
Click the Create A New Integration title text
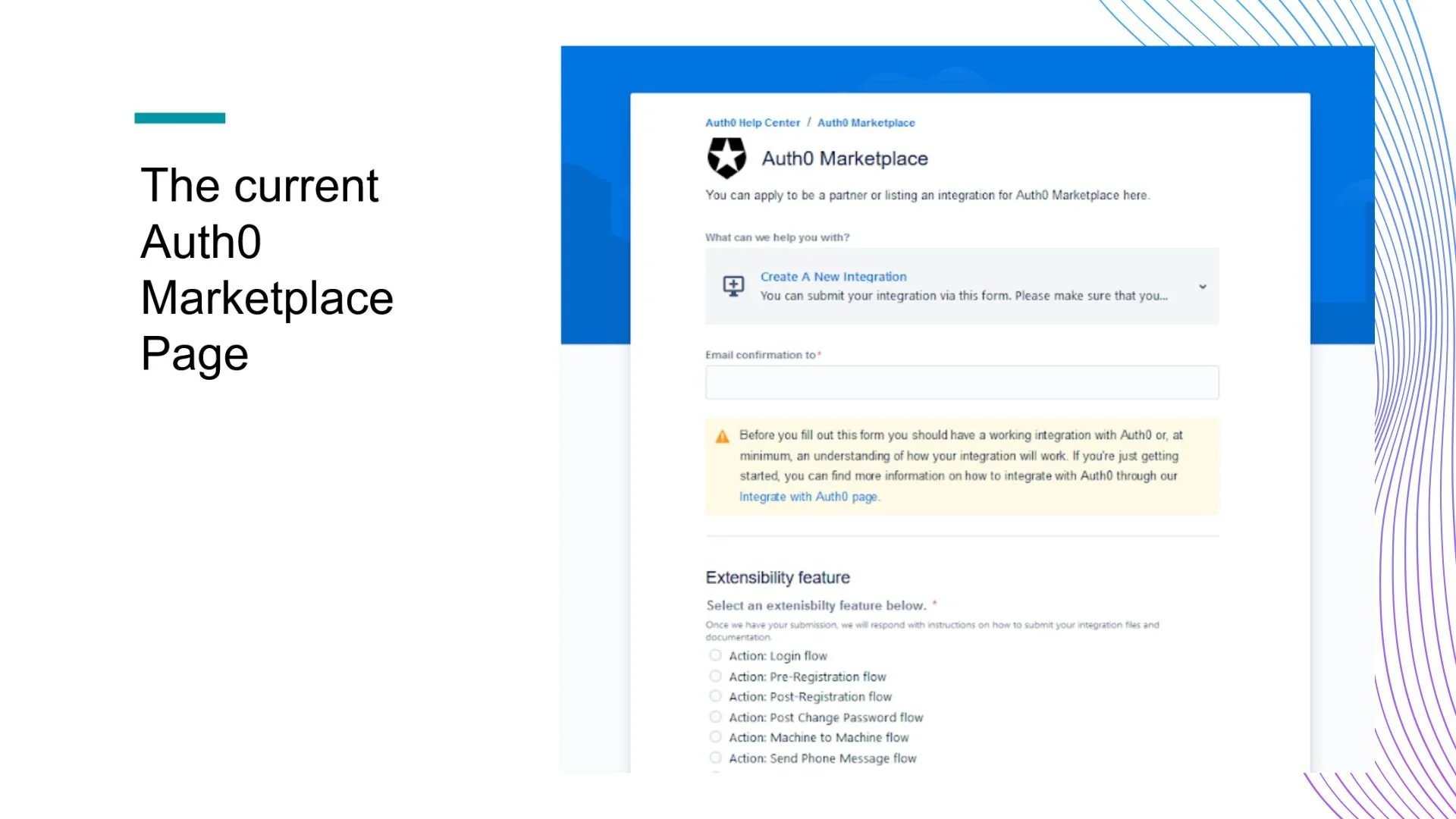[833, 277]
